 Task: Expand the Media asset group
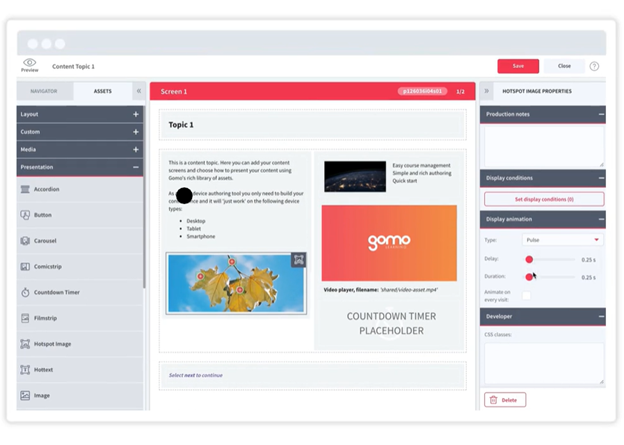[136, 149]
